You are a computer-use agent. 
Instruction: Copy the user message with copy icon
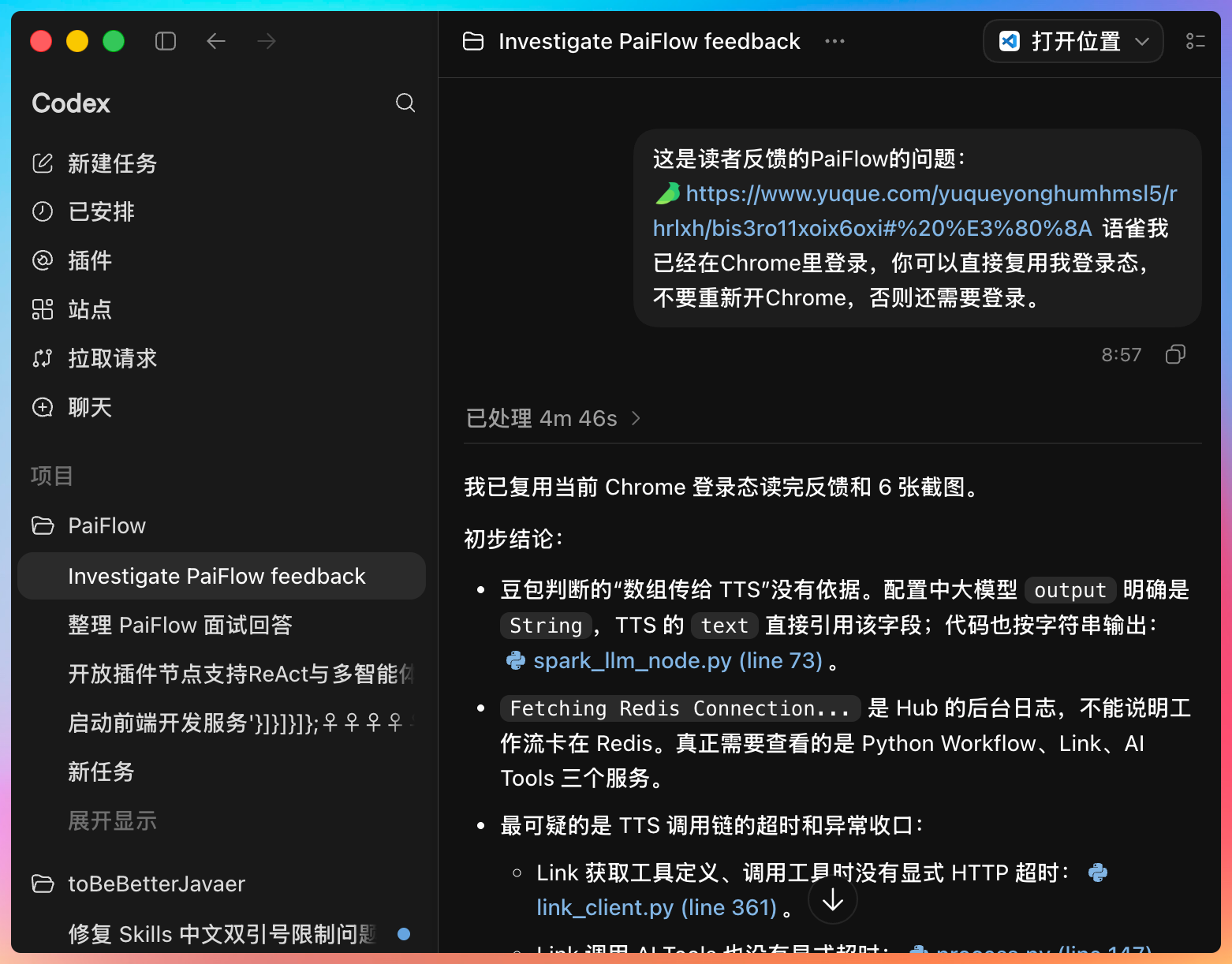point(1175,354)
